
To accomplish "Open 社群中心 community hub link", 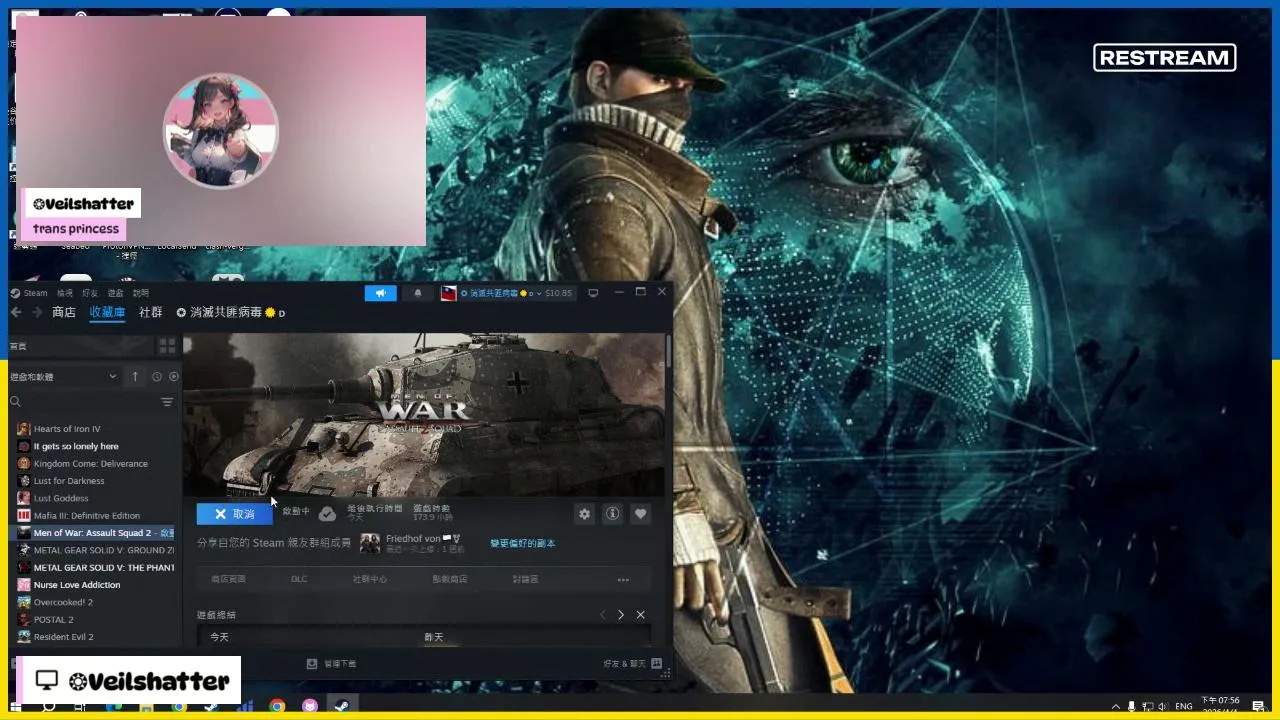I will coord(369,579).
